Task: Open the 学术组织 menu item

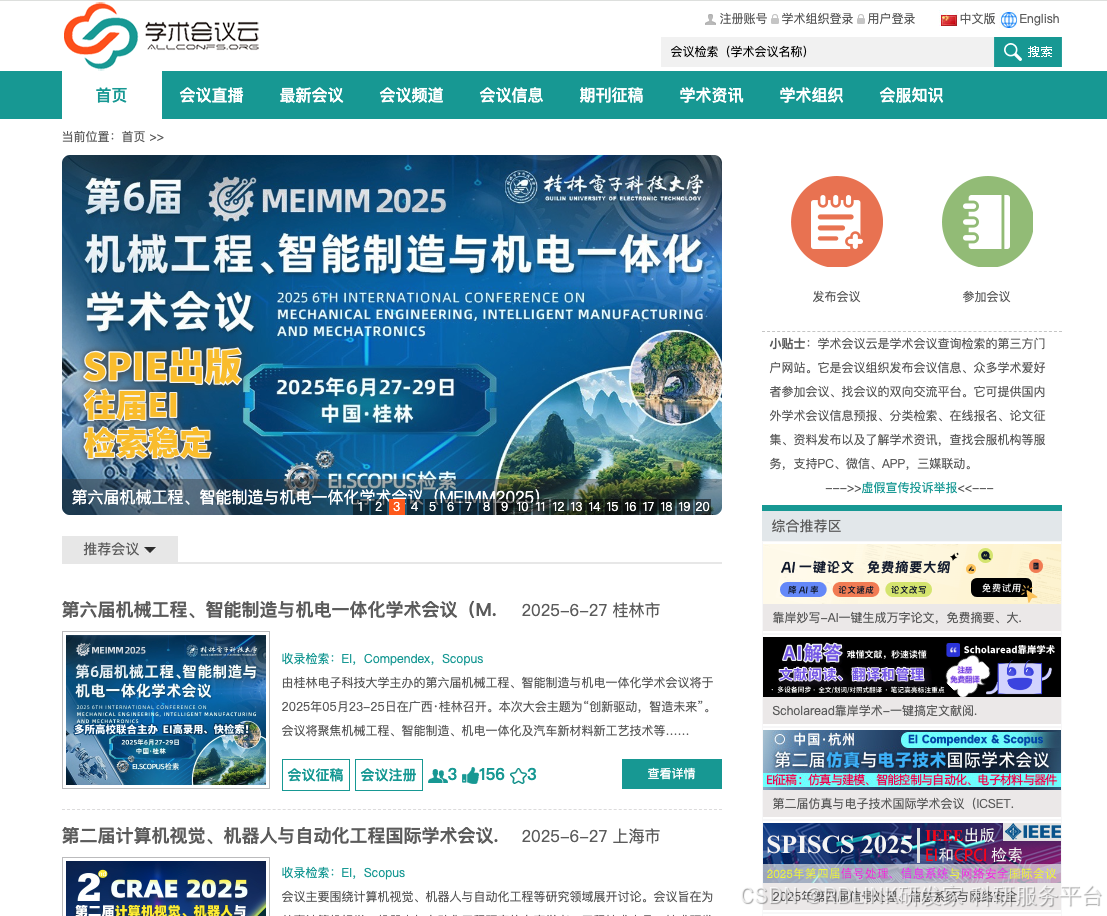Action: 811,95
